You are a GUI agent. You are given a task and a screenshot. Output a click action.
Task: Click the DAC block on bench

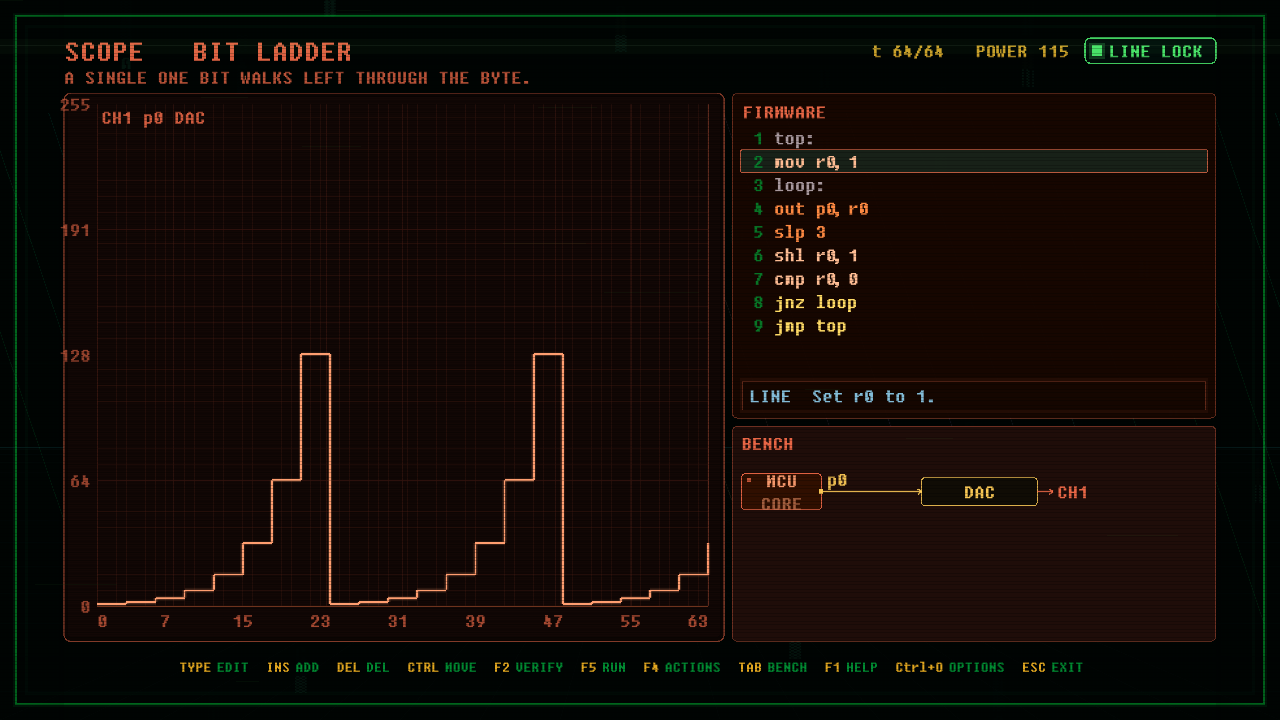click(x=979, y=492)
